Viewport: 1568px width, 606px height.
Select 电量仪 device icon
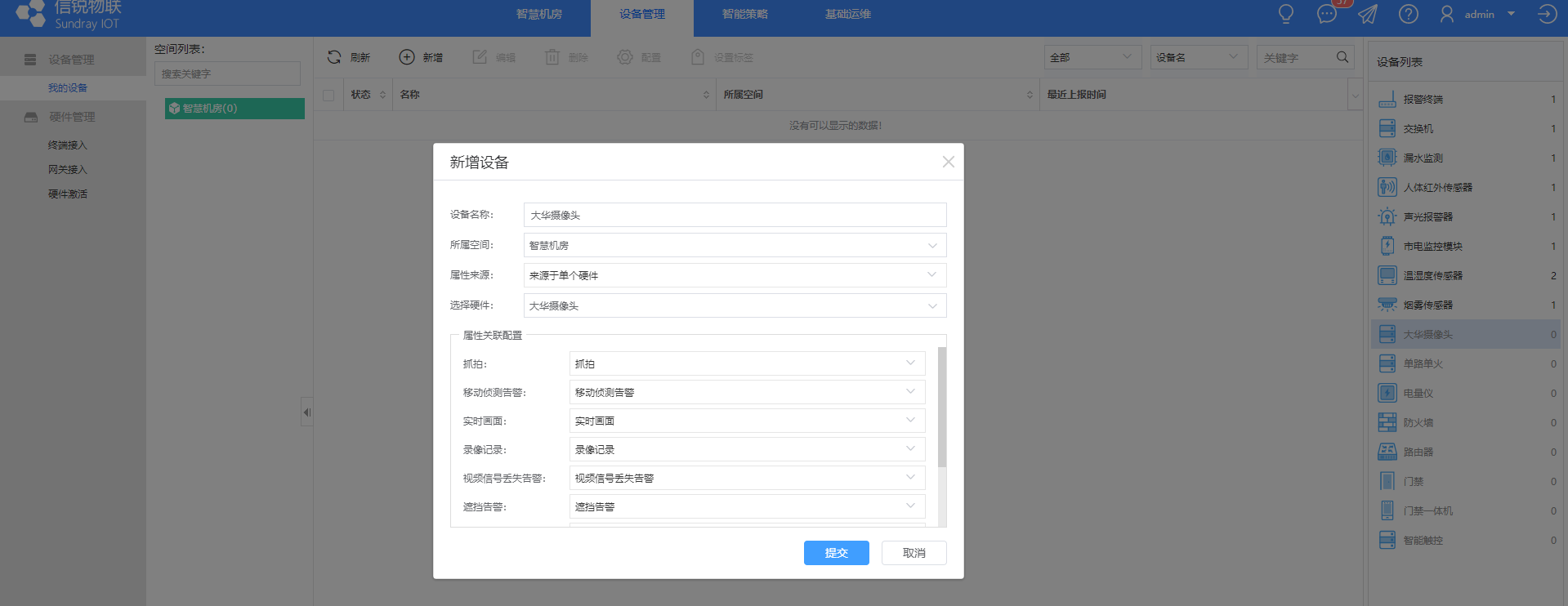1387,393
